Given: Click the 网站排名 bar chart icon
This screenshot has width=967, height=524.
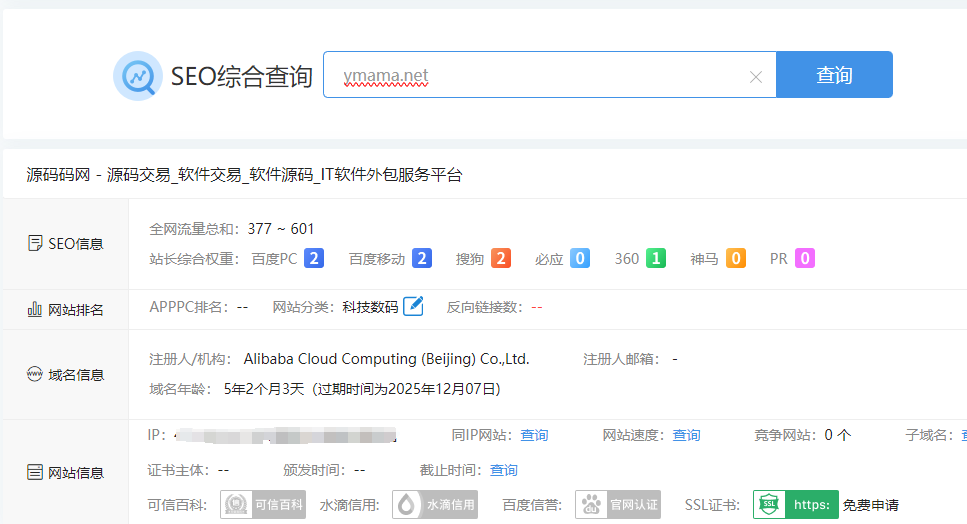Looking at the screenshot, I should (x=35, y=309).
